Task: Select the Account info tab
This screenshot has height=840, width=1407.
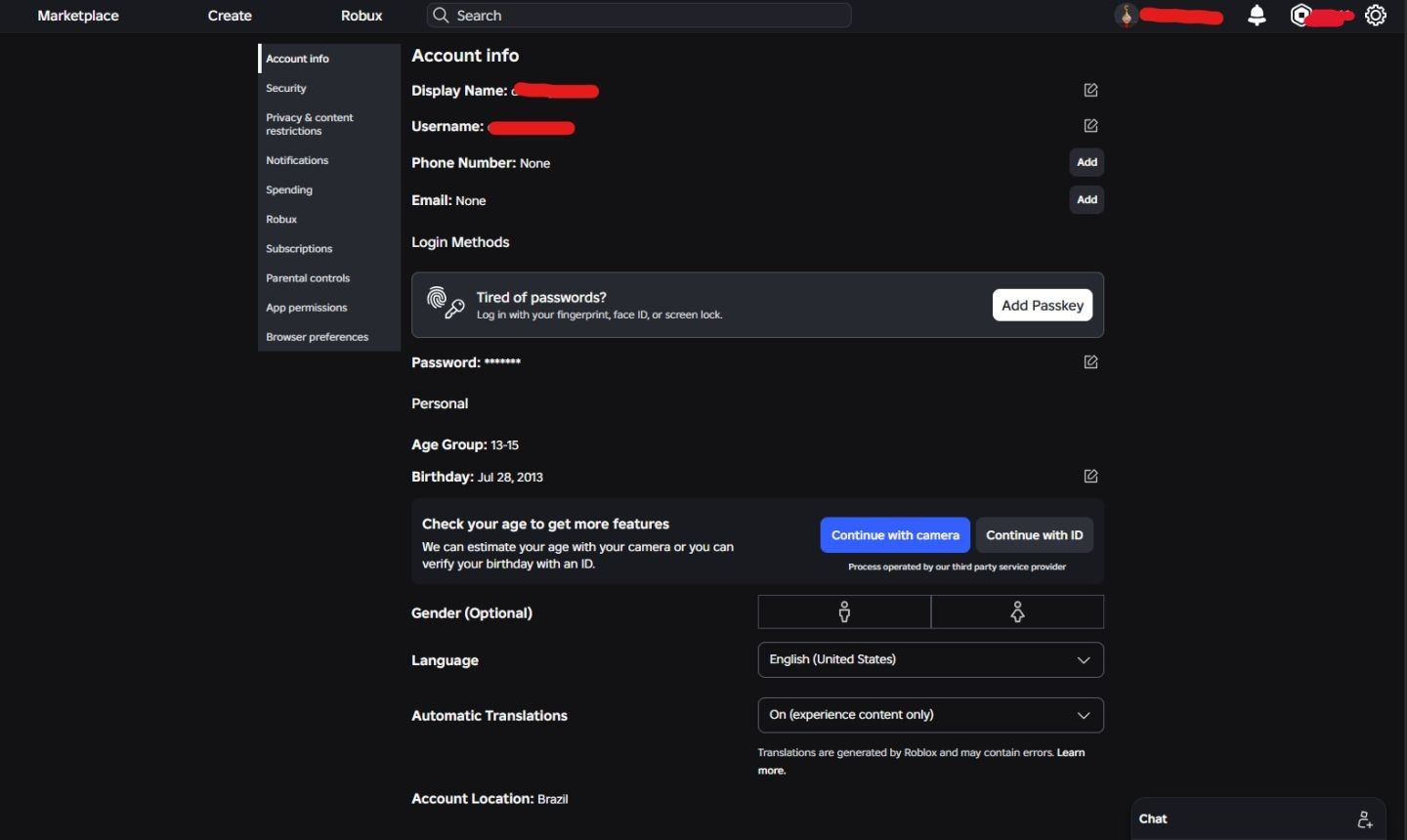Action: tap(329, 59)
